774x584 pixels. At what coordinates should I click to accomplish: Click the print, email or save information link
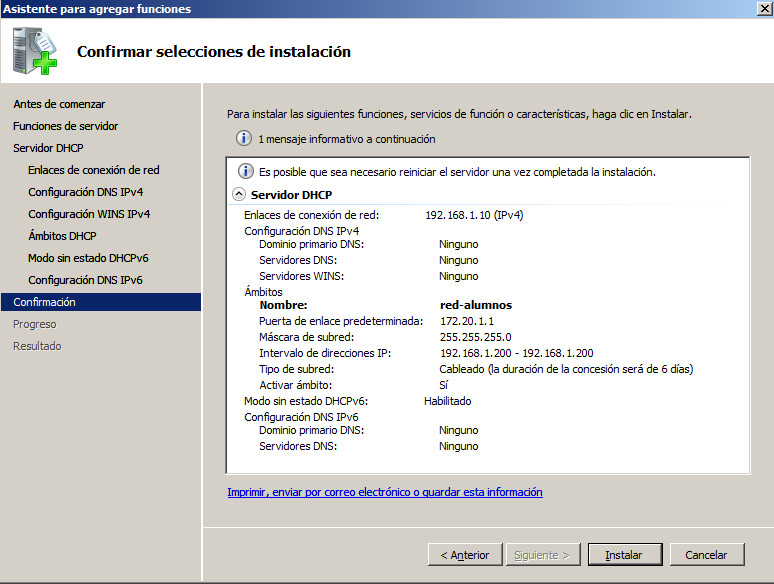pos(385,492)
